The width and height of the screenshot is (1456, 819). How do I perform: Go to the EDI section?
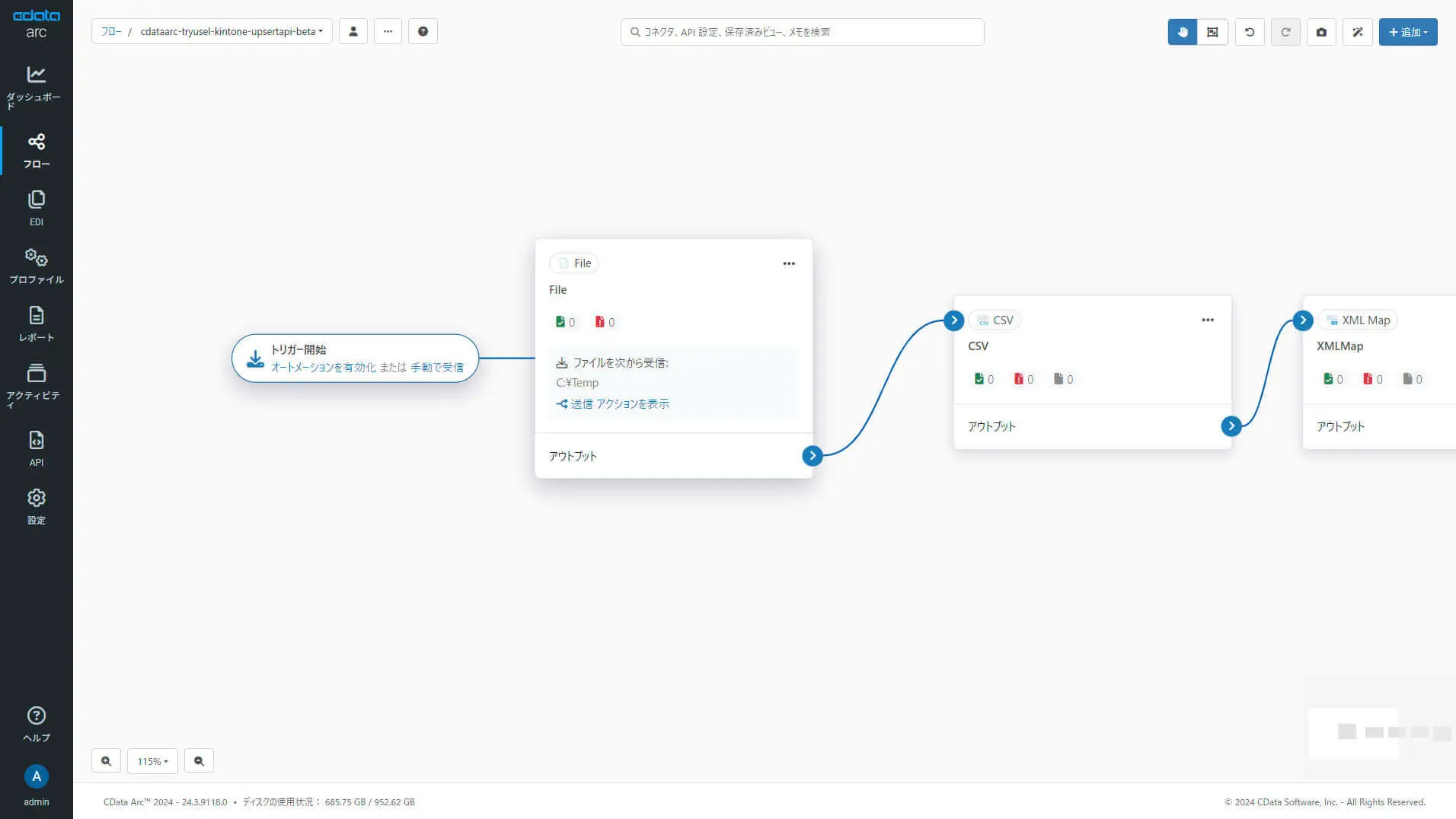36,209
